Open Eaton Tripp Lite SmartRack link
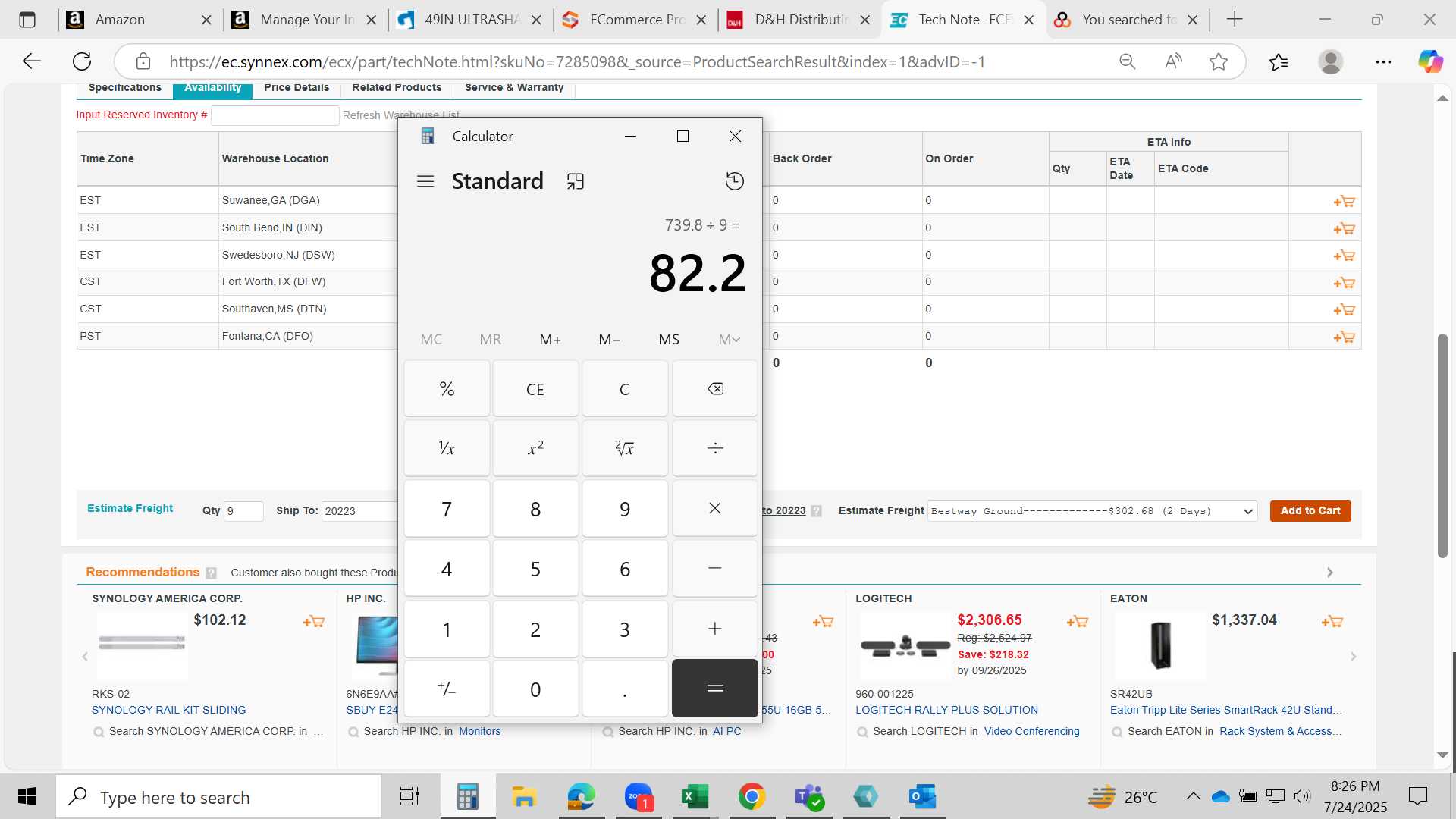 click(1225, 710)
